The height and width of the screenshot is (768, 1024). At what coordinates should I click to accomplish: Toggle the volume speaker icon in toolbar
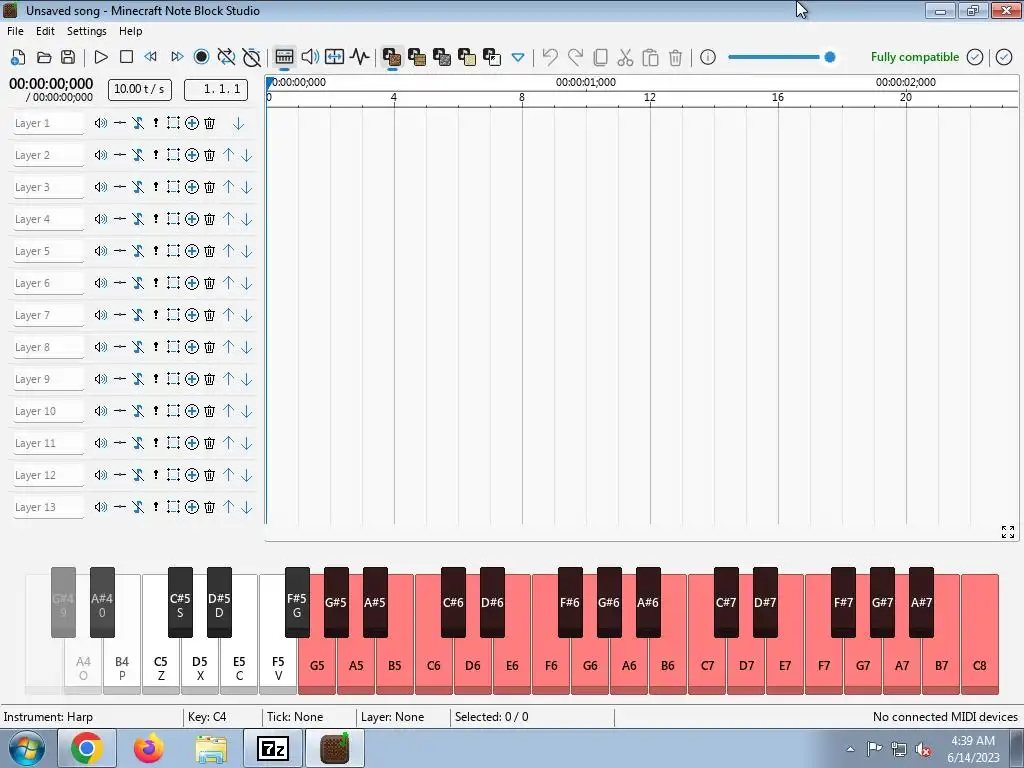(310, 57)
